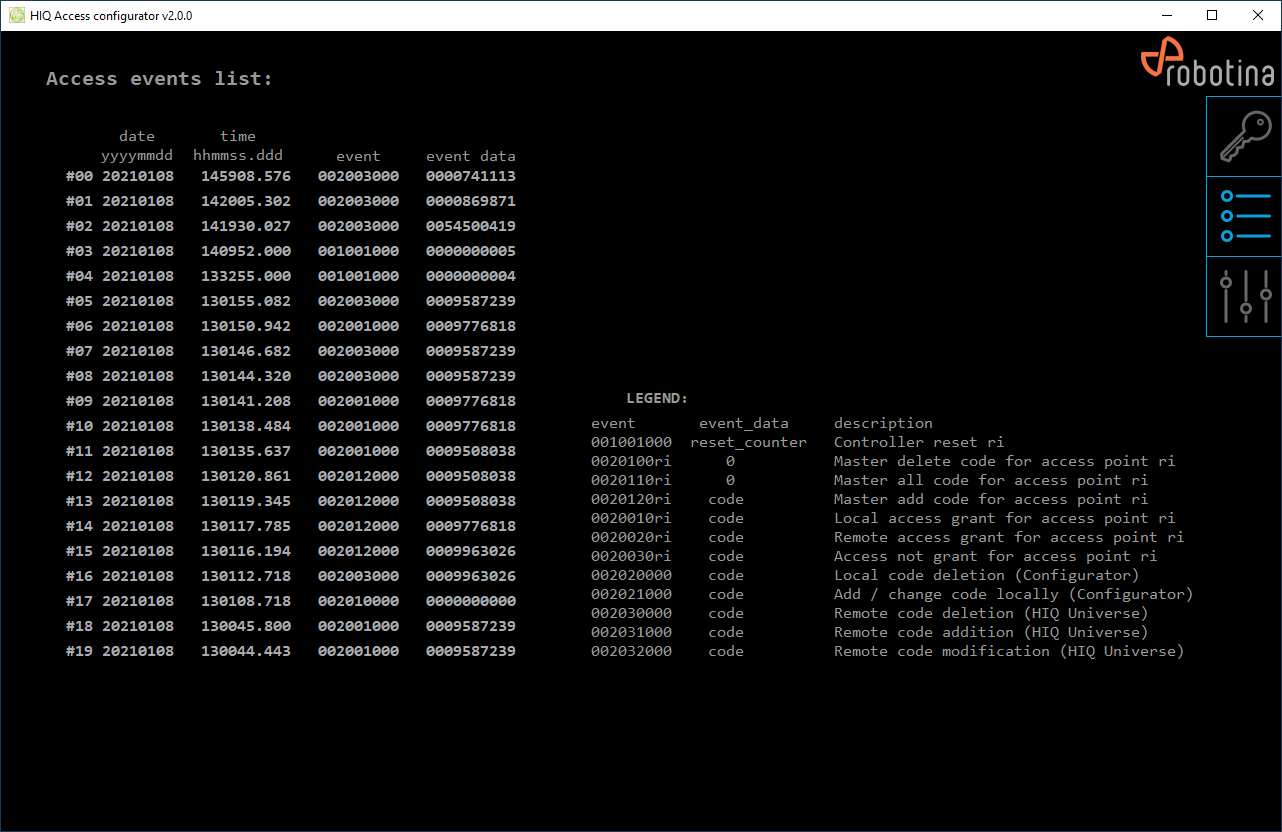This screenshot has height=832, width=1282.
Task: Maximize the configurator window
Action: tap(1212, 15)
